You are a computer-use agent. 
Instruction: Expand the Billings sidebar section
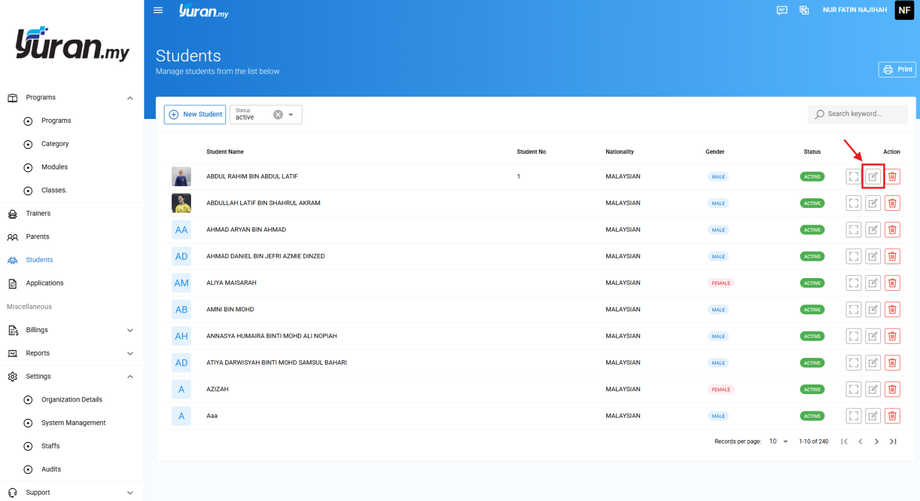[x=130, y=330]
